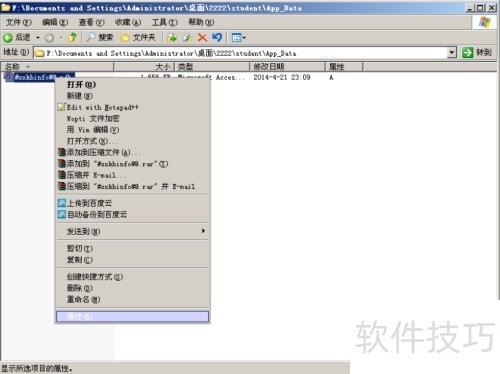Image resolution: width=500 pixels, height=374 pixels.
Task: Open the 查看(V) menu
Action: [x=91, y=22]
